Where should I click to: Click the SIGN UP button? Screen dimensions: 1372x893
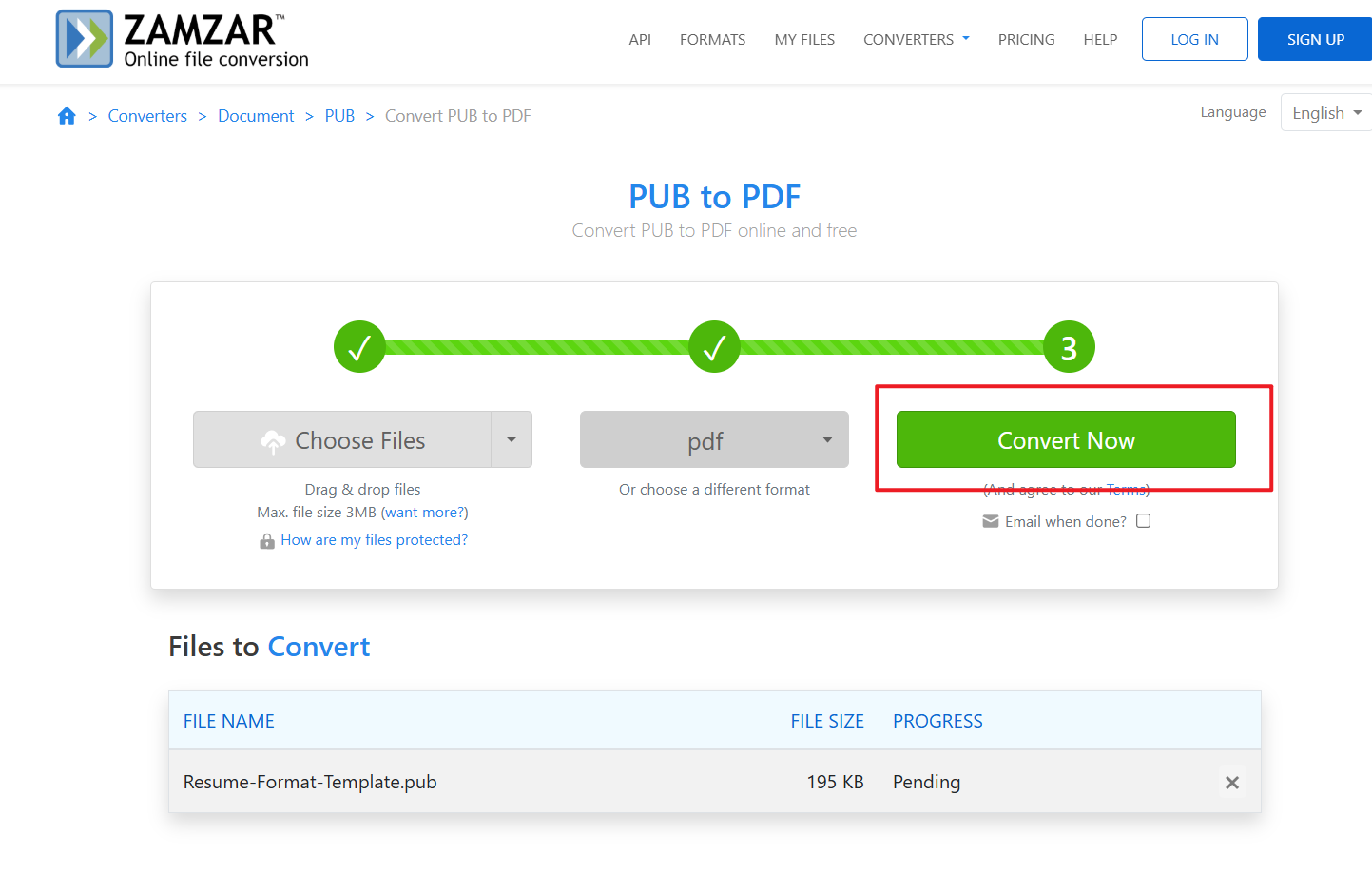1315,39
